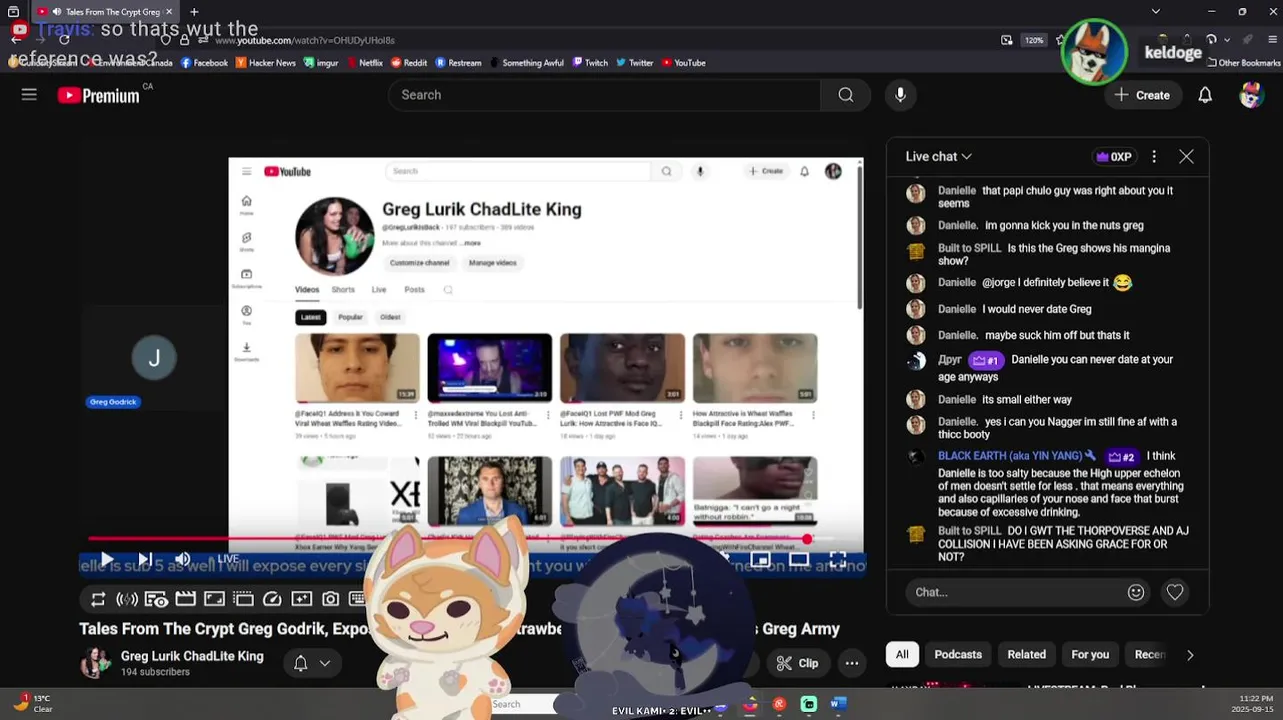Open the Facebook bookmark
Viewport: 1283px width, 720px height.
click(x=204, y=63)
